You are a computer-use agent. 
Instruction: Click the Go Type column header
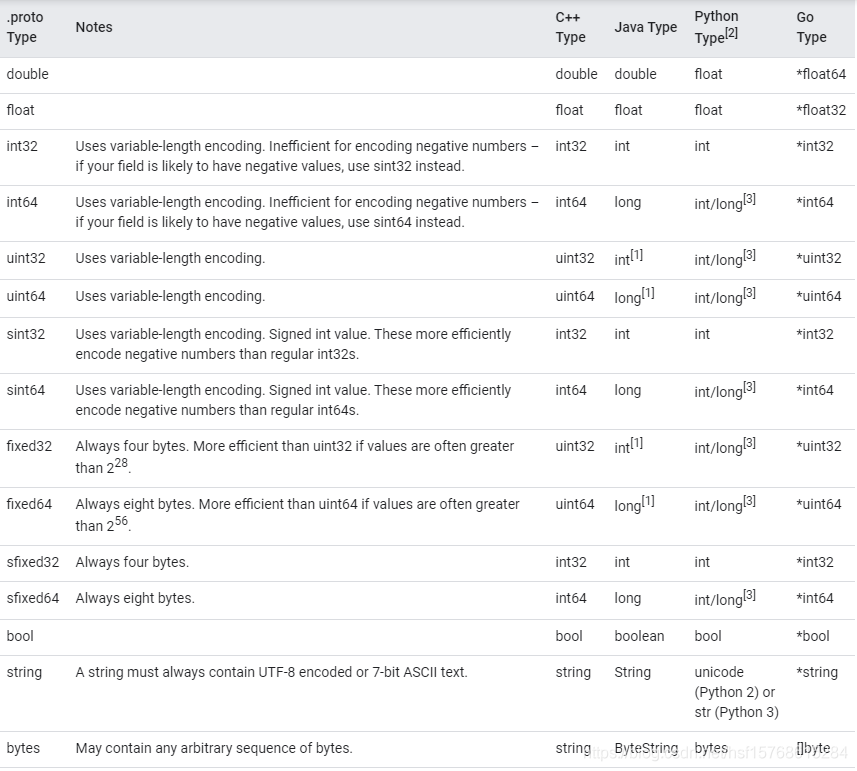pos(812,27)
